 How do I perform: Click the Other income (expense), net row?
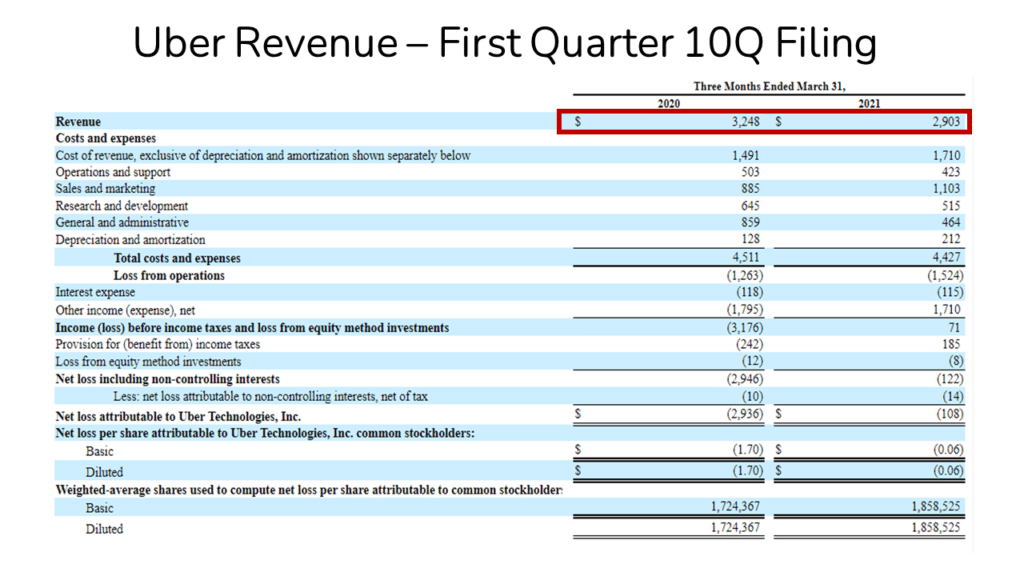click(124, 309)
